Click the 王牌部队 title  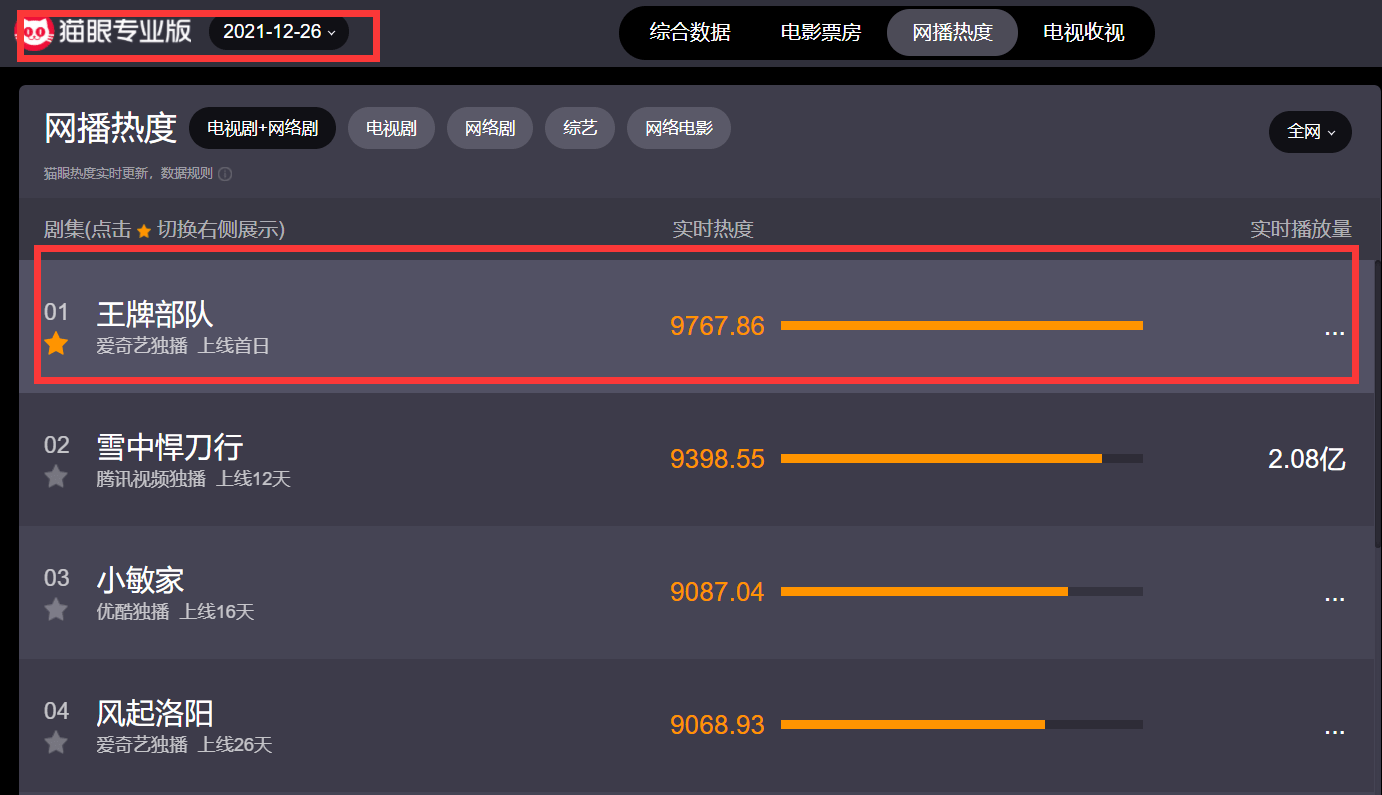[155, 314]
